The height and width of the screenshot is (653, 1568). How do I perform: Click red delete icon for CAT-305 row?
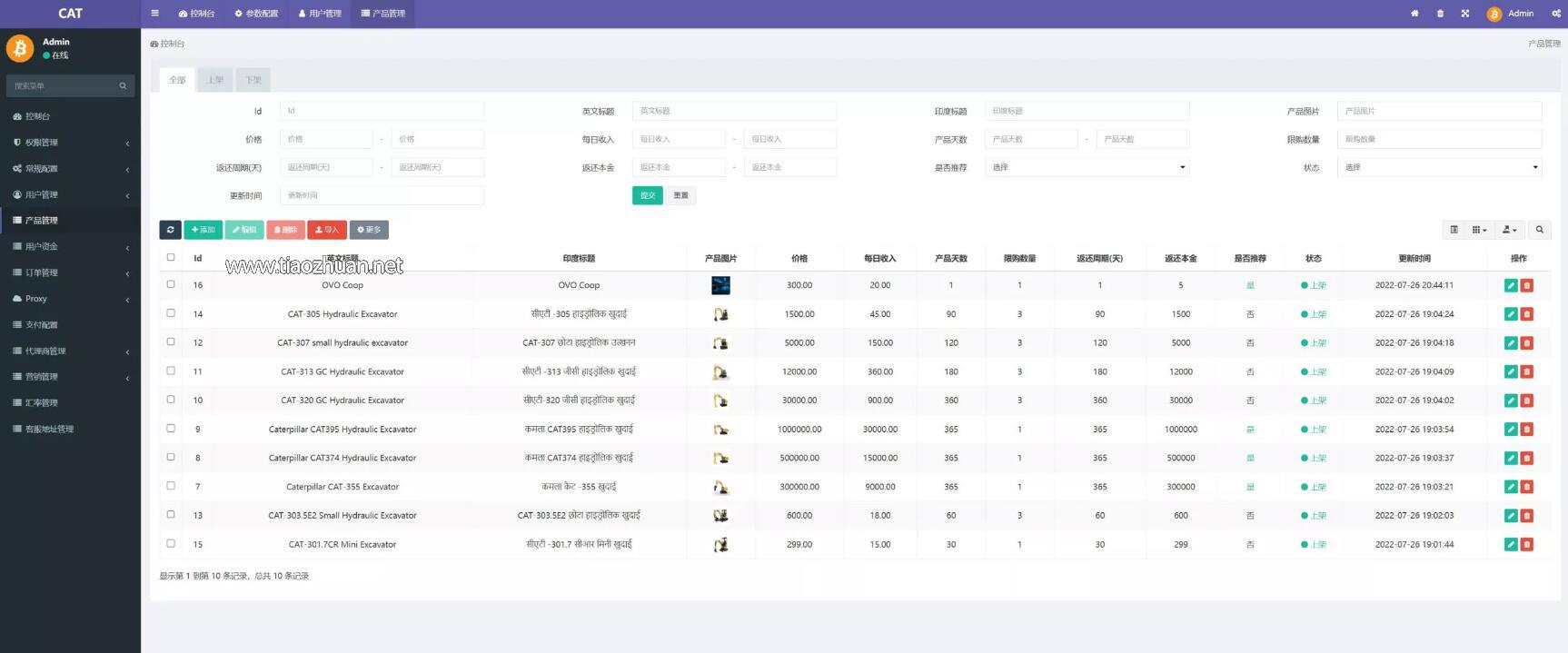1527,314
